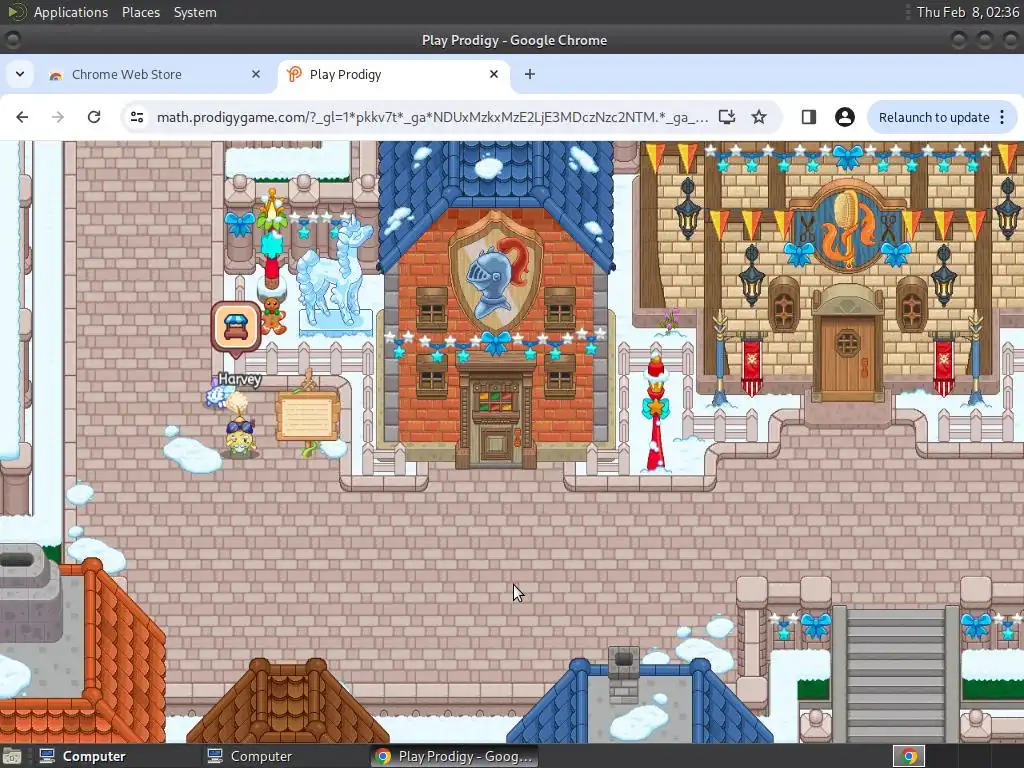Open the site information icon in address bar

(x=137, y=117)
